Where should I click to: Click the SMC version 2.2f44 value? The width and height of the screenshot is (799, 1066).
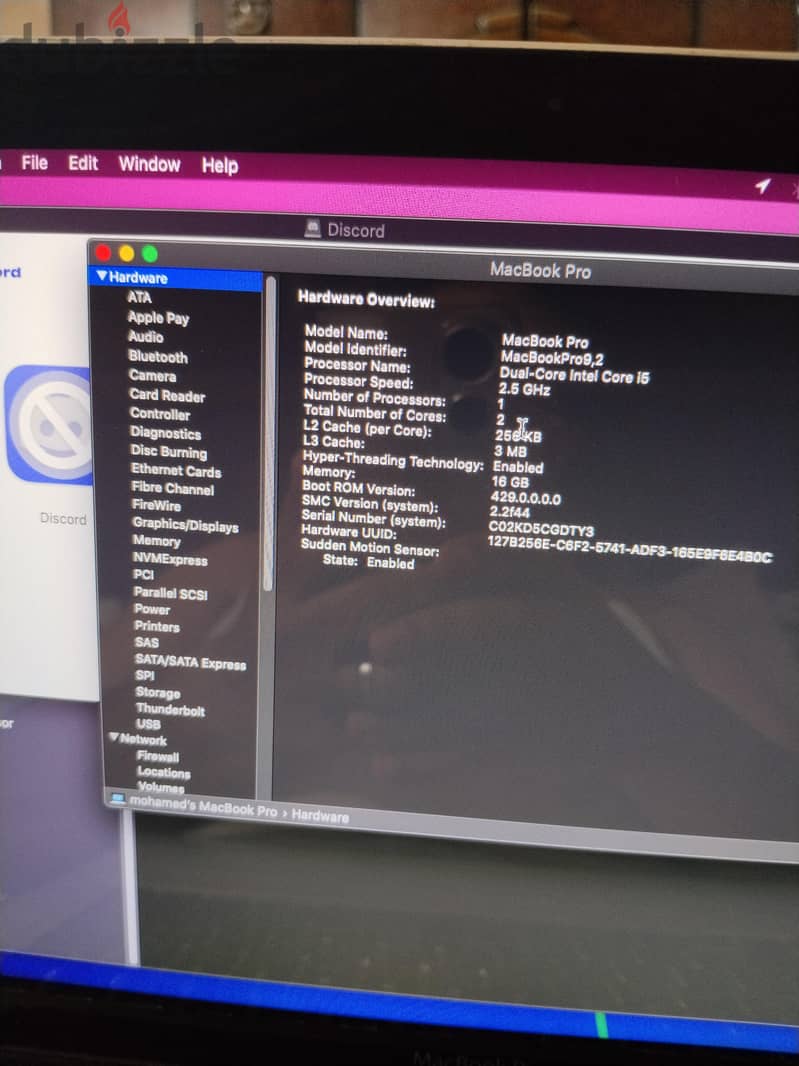click(510, 512)
